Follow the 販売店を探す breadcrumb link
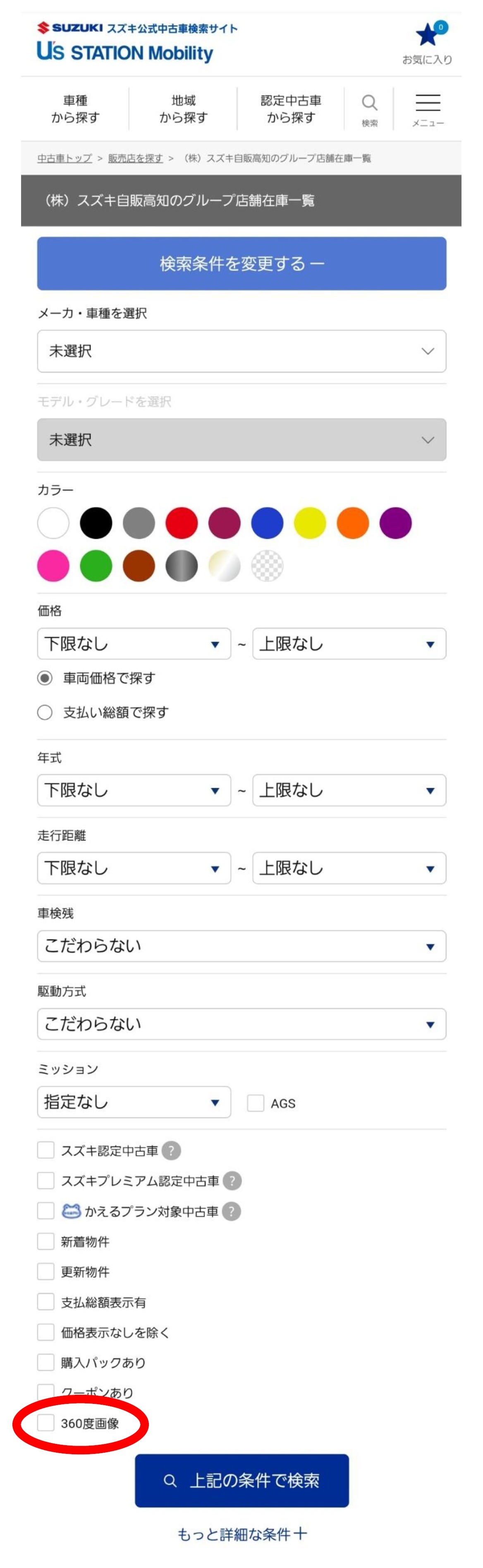The image size is (483, 1568). coord(135,158)
